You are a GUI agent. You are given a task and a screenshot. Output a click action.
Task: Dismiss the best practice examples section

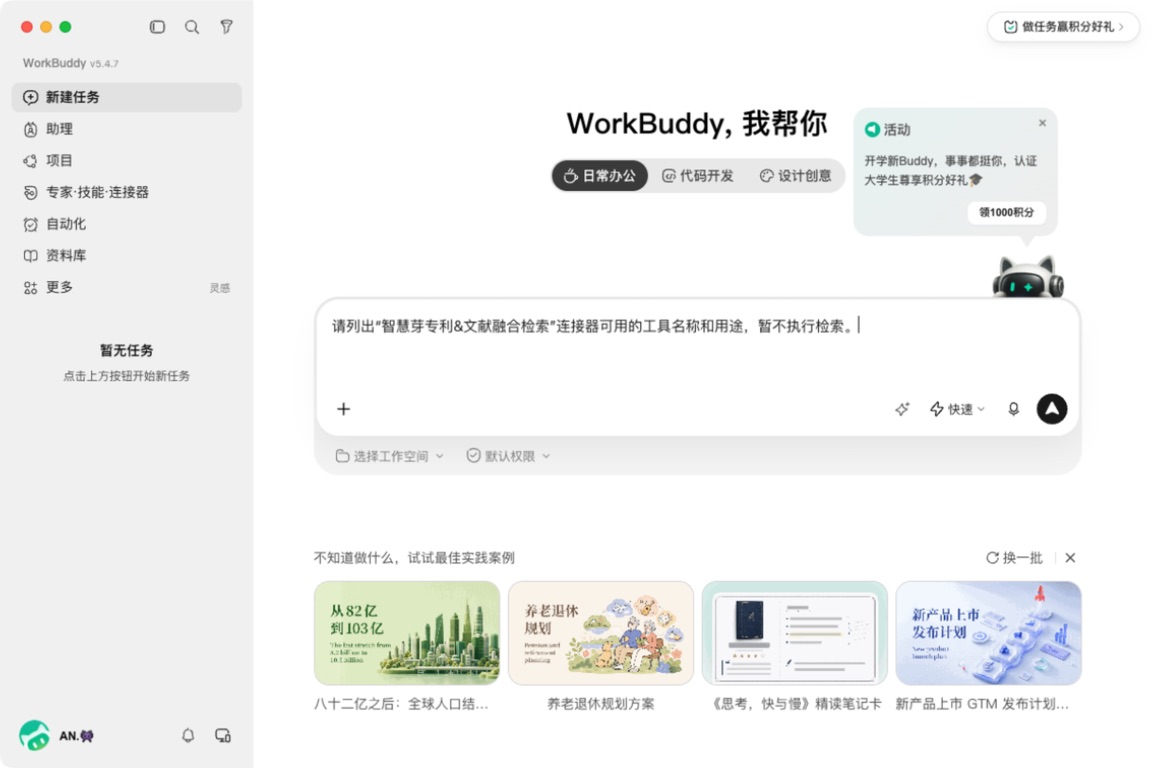pyautogui.click(x=1070, y=558)
